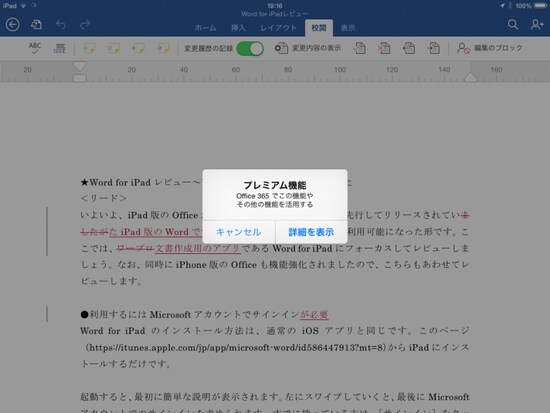Select the left indent box on ruler
550x413 pixels.
80,78
